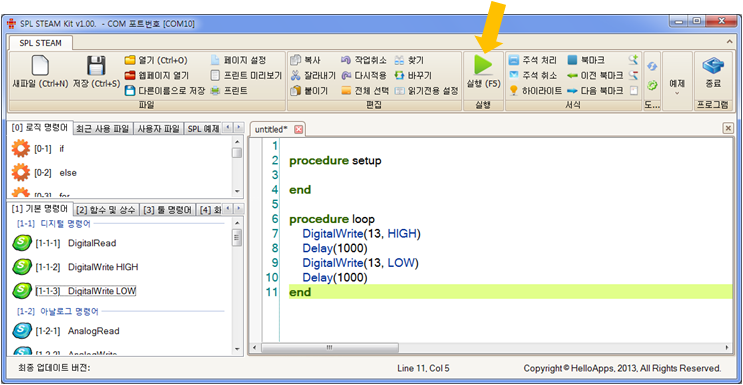Click basic command list scrollbar thumb
Screen dimensions: 743x385
(x=237, y=237)
